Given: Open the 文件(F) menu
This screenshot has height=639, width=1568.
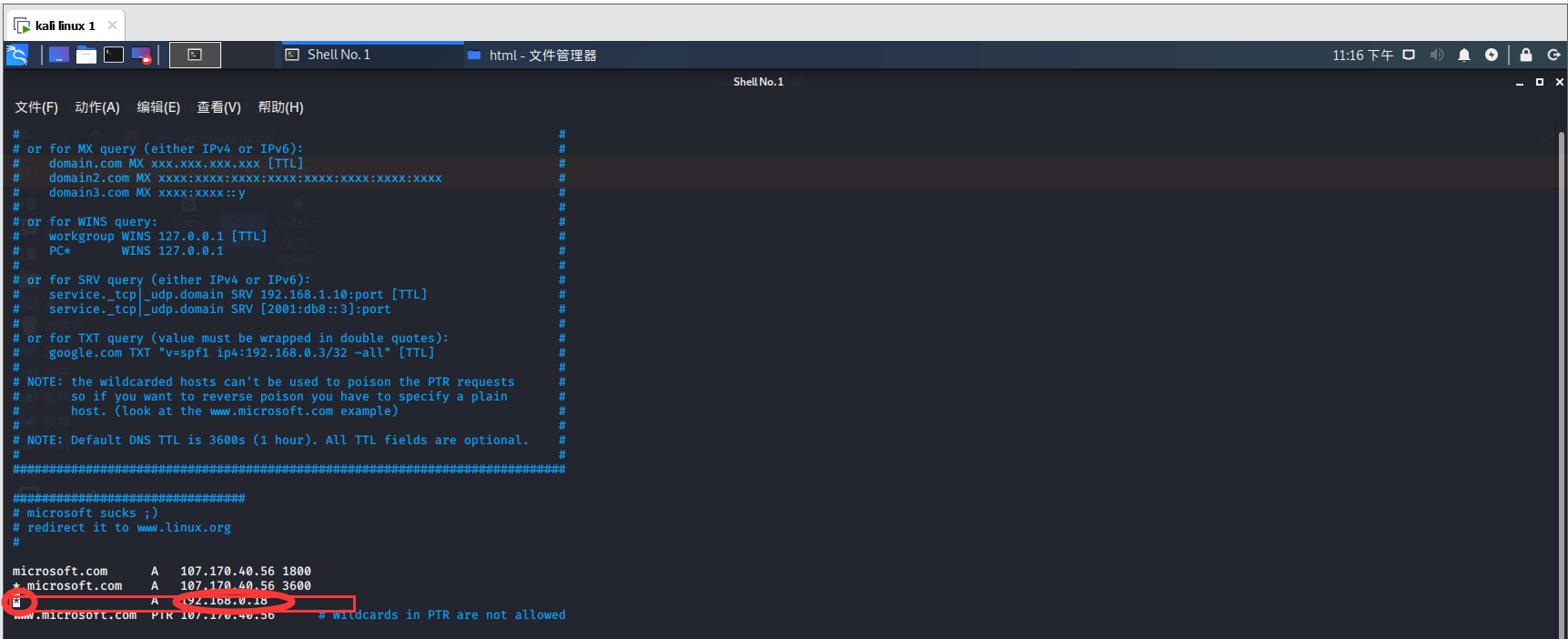Looking at the screenshot, I should click(x=36, y=107).
